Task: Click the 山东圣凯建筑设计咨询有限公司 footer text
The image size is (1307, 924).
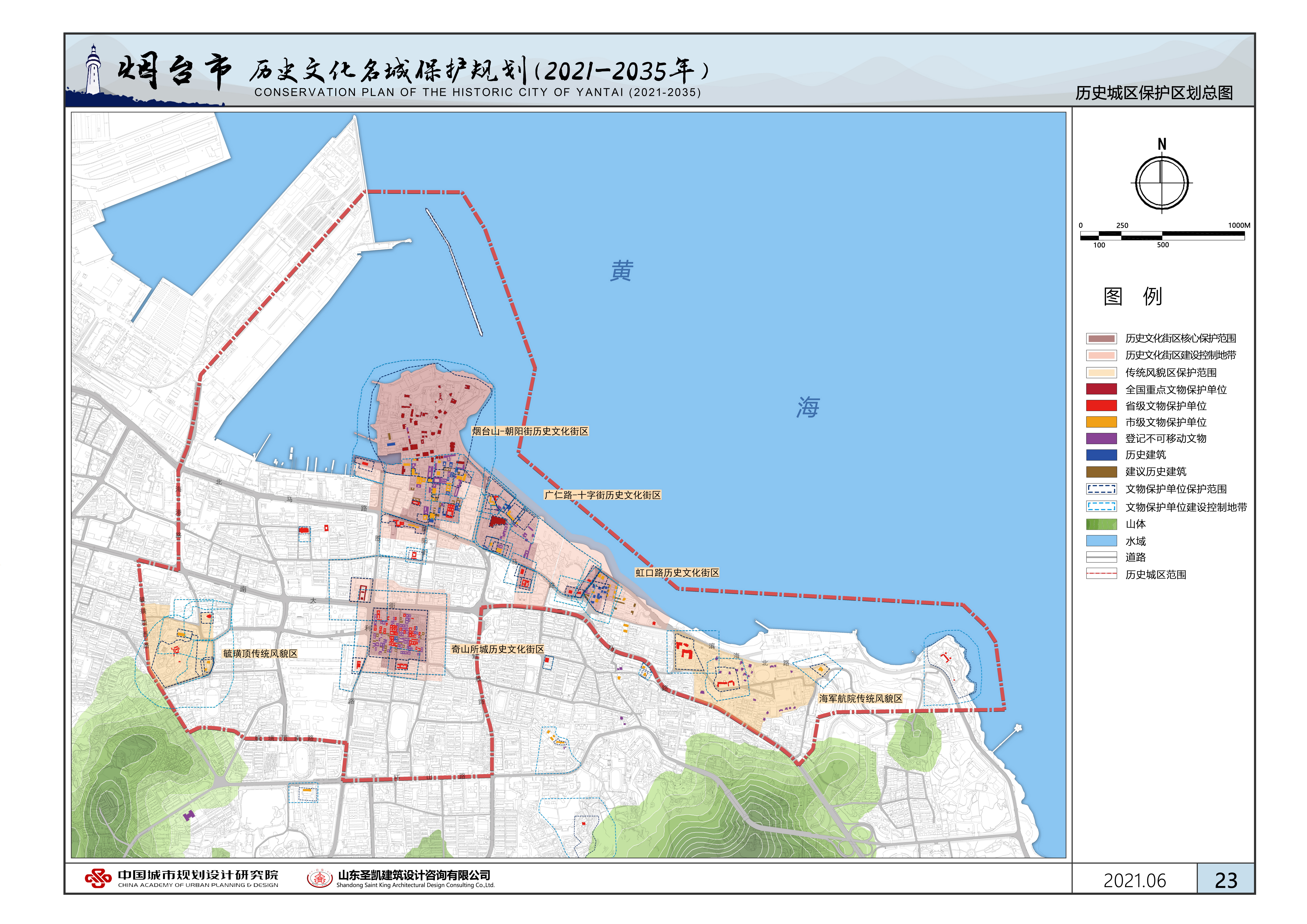Action: coord(414,875)
